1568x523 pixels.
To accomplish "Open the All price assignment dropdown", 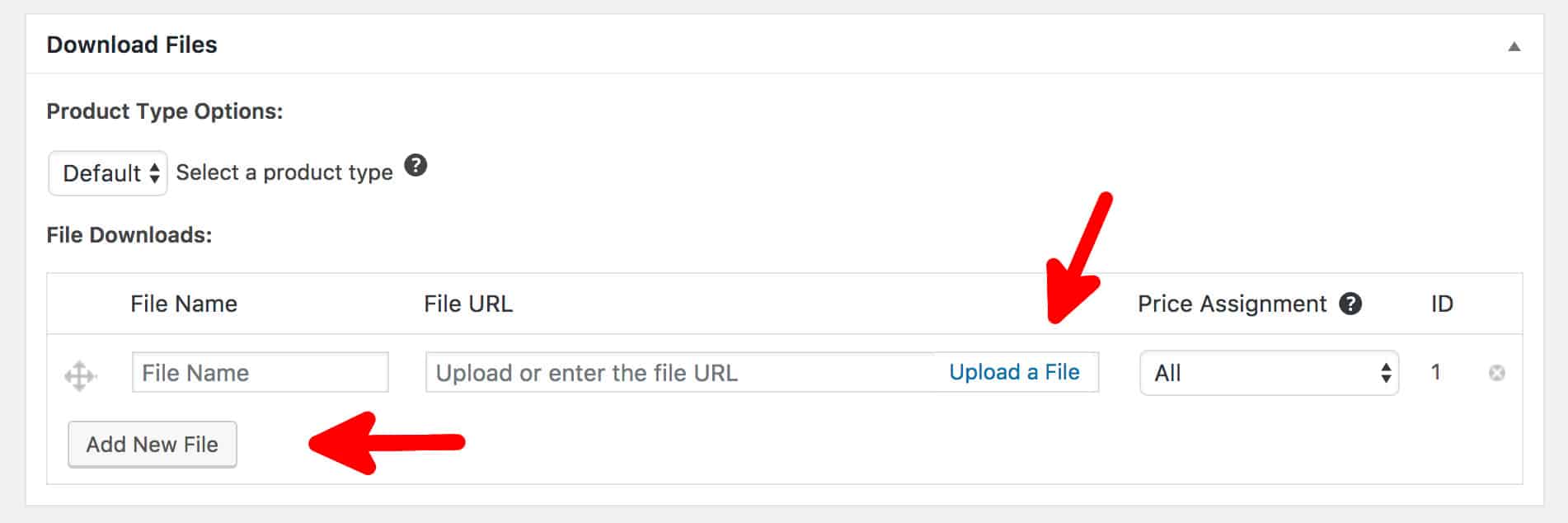I will 1269,373.
